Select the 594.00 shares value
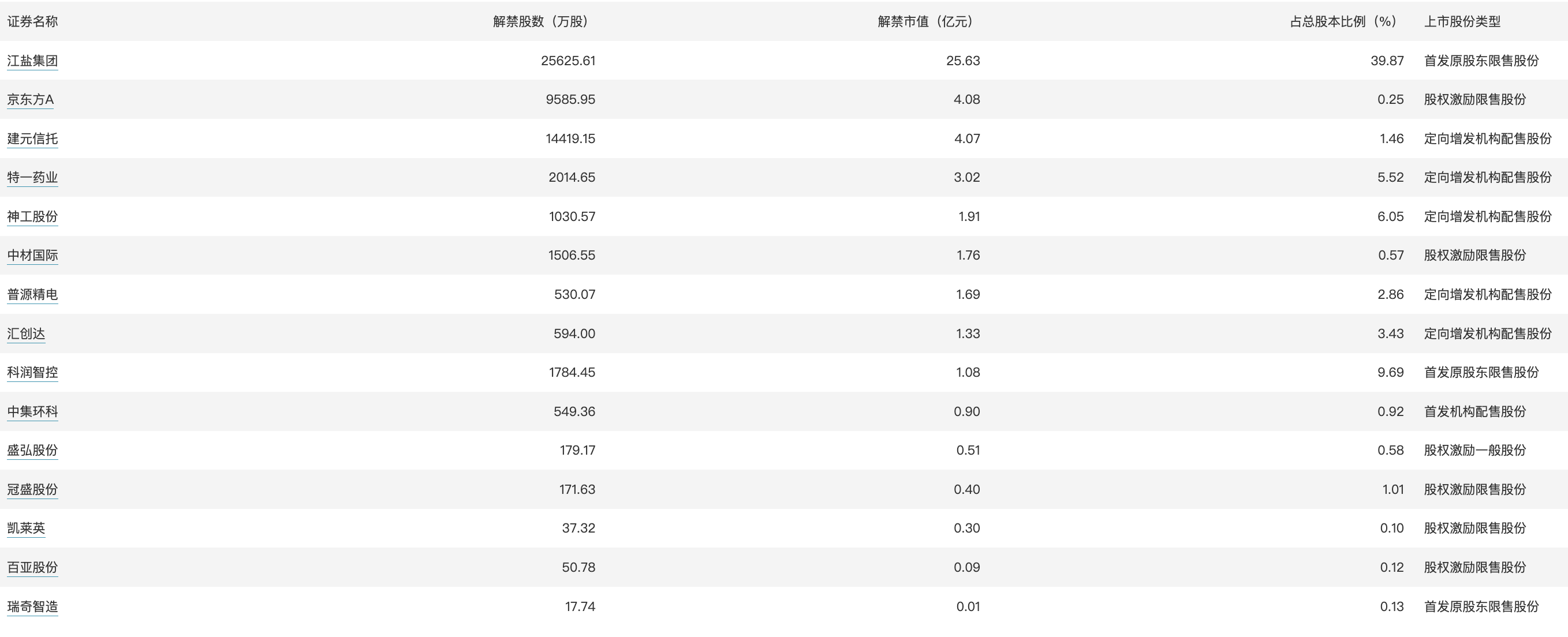Screen dimensions: 1568x637 (574, 334)
